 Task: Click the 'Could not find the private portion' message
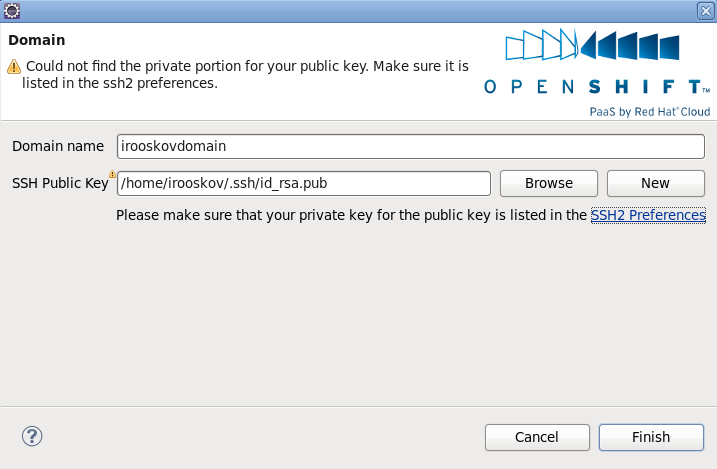(x=245, y=75)
